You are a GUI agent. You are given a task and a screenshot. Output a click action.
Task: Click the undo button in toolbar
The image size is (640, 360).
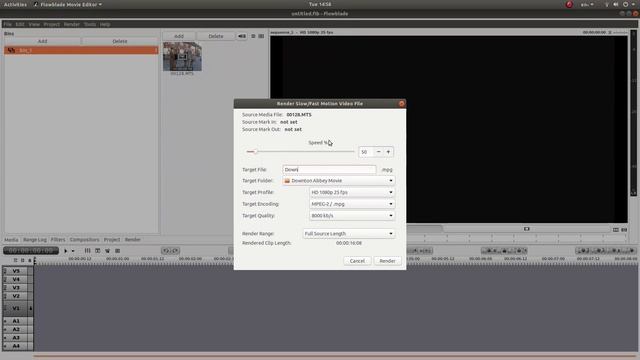click(x=166, y=251)
